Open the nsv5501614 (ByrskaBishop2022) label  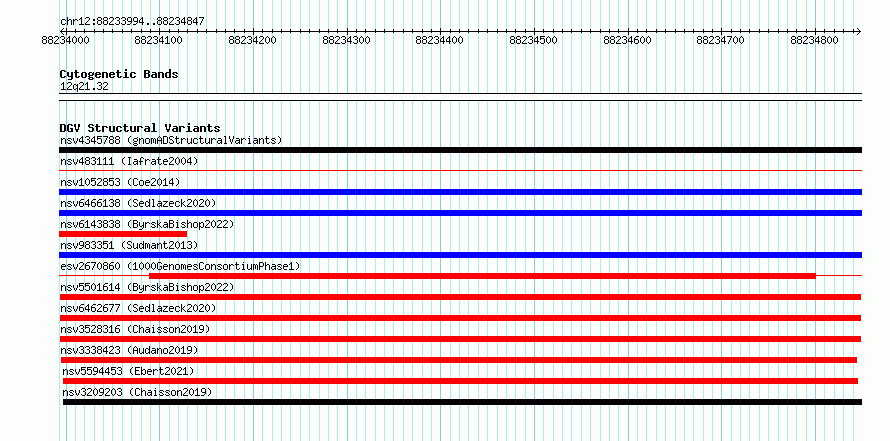click(147, 287)
